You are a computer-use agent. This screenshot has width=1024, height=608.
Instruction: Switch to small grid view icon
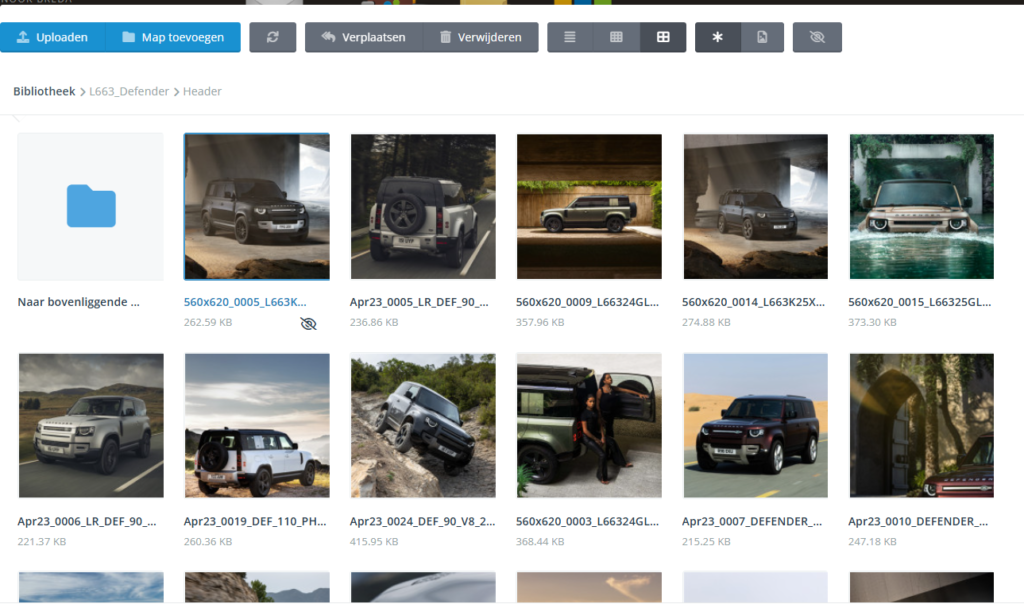(x=616, y=37)
